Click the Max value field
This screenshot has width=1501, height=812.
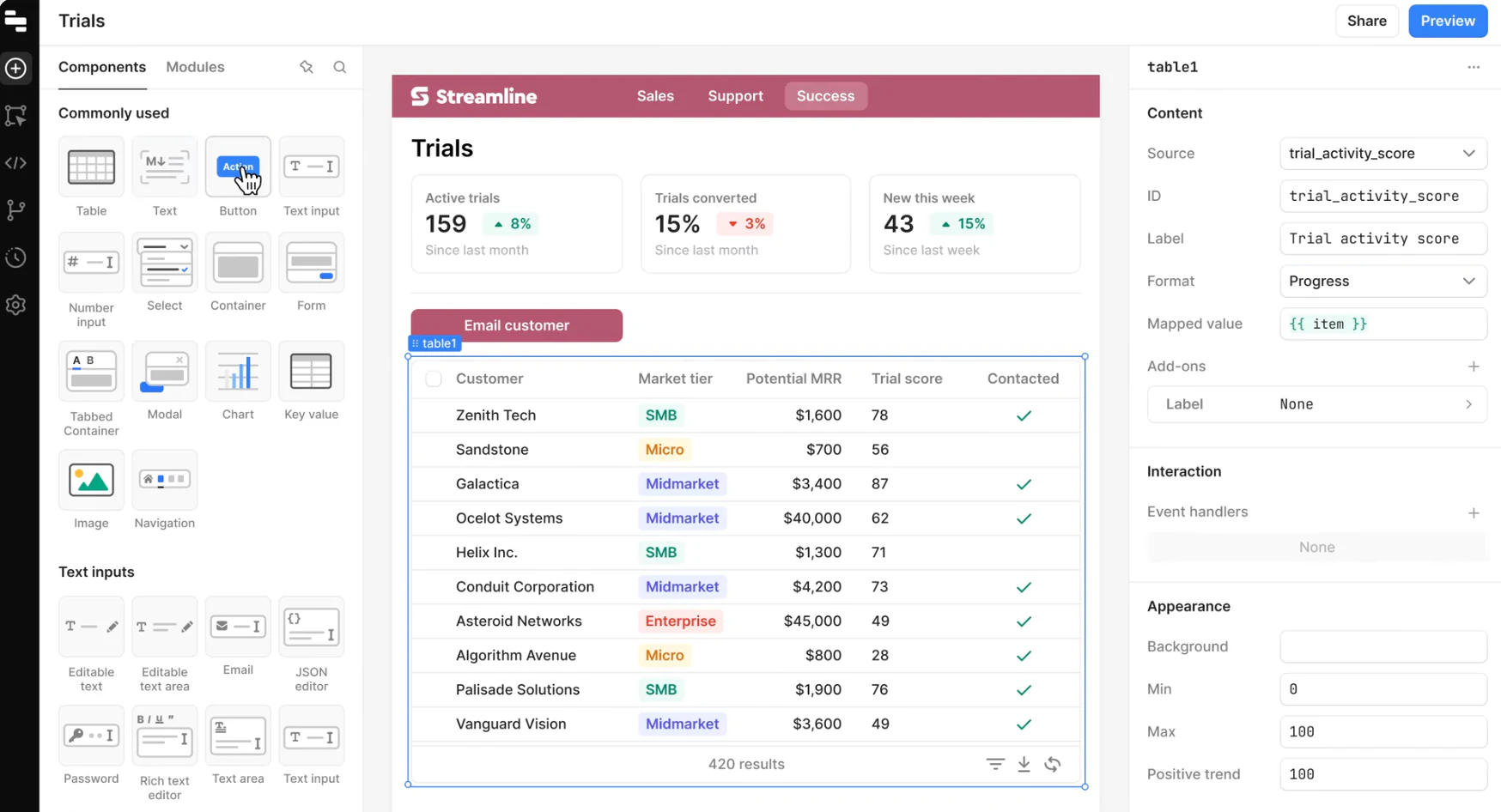(x=1383, y=731)
